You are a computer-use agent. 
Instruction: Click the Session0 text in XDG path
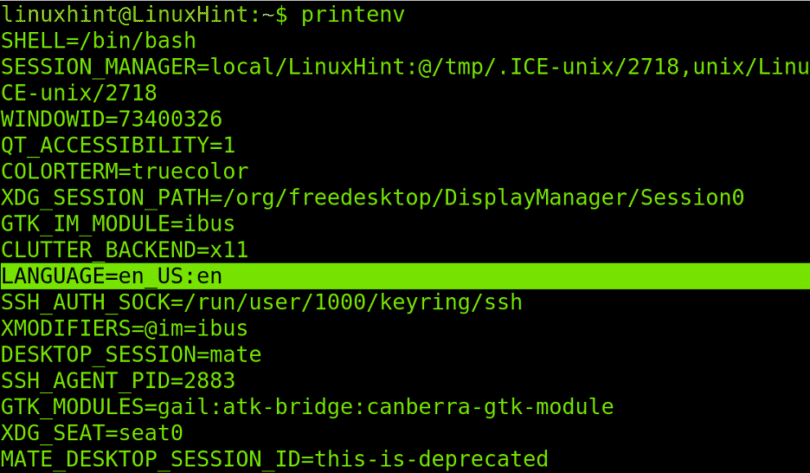pyautogui.click(x=692, y=198)
